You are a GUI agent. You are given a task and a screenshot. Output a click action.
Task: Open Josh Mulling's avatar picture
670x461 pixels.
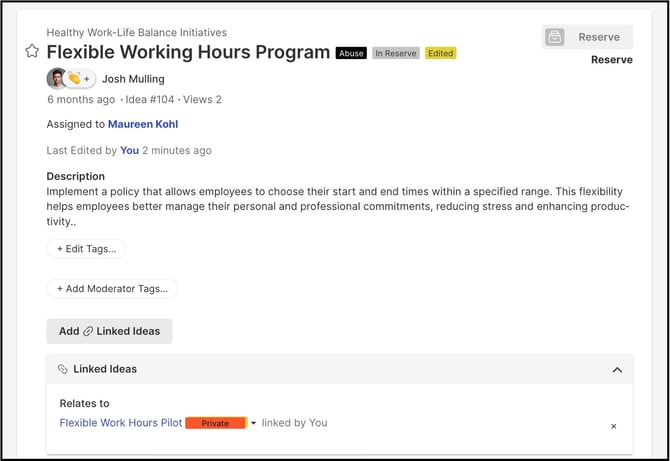point(56,79)
